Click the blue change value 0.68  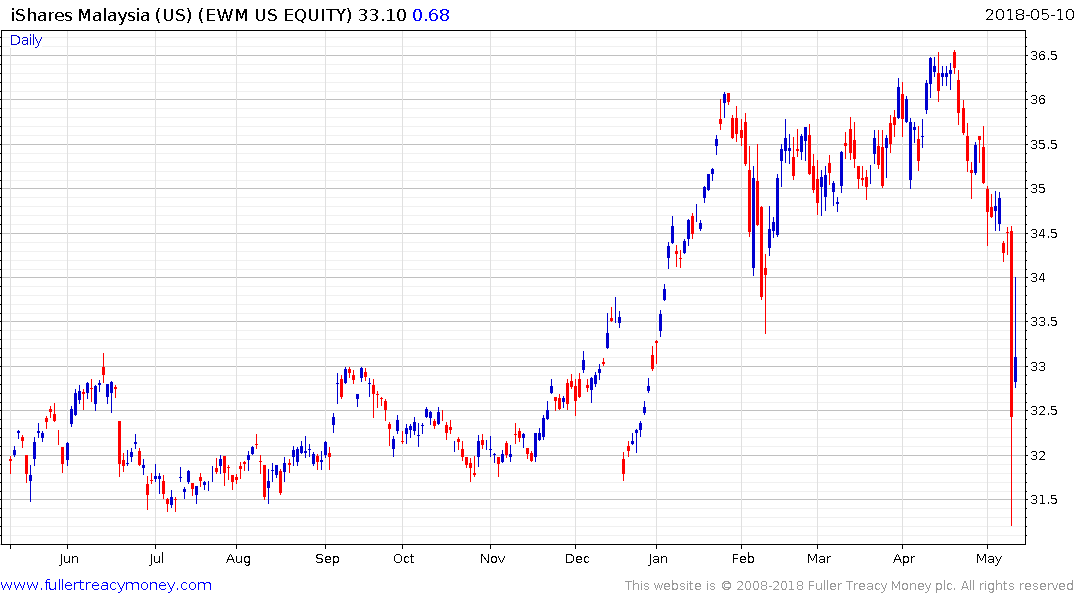tap(431, 15)
